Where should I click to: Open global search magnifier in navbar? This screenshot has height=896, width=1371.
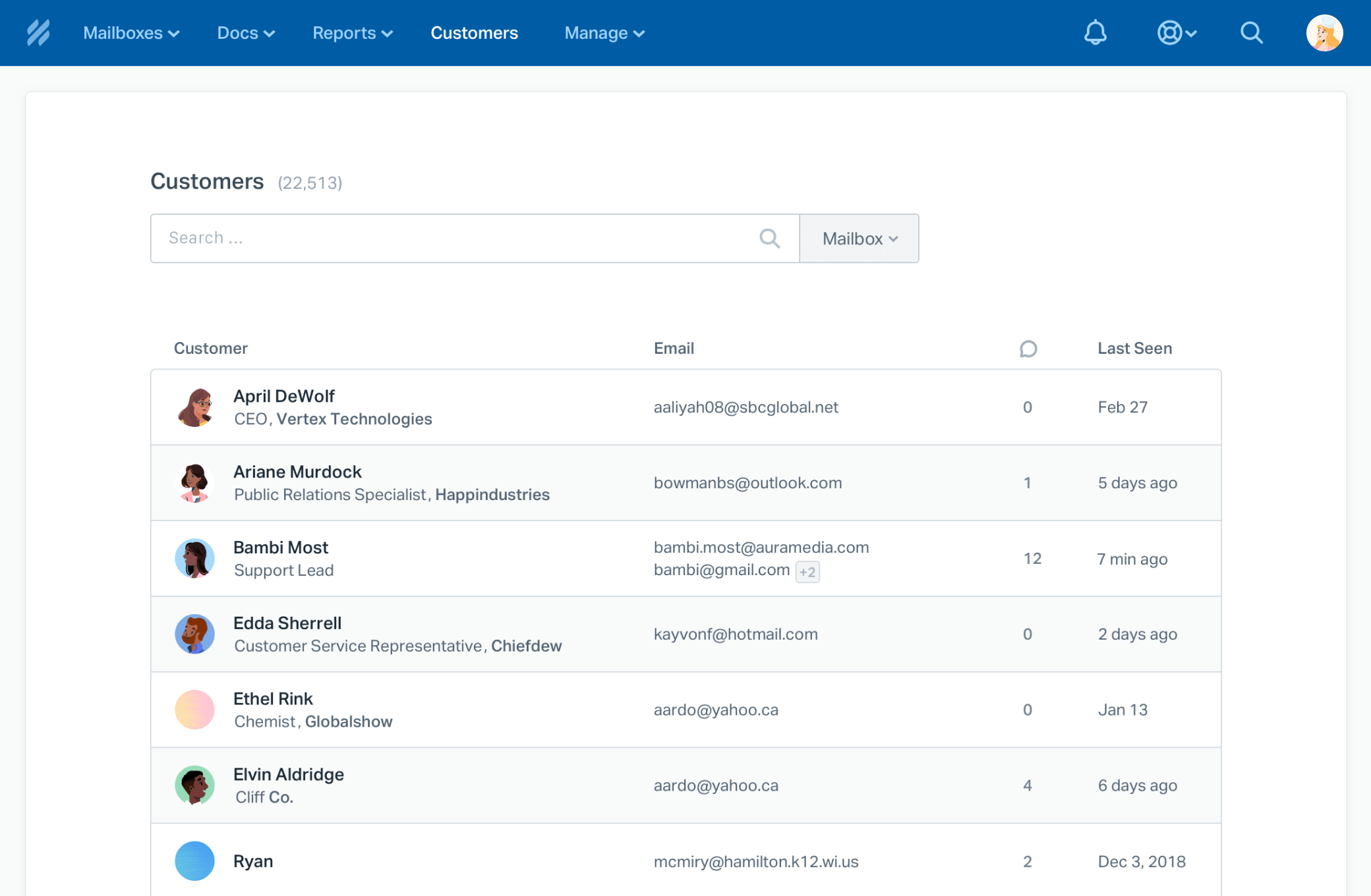click(1251, 32)
